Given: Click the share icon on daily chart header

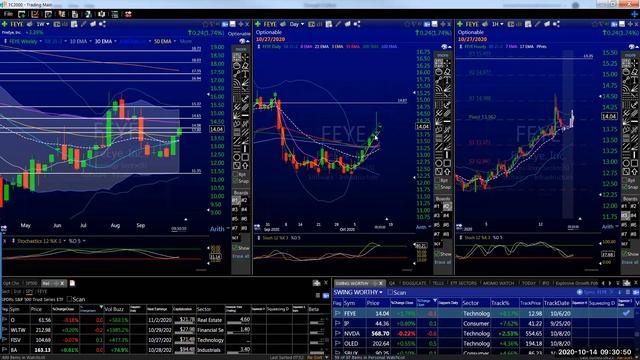Looking at the screenshot, I should pos(357,24).
